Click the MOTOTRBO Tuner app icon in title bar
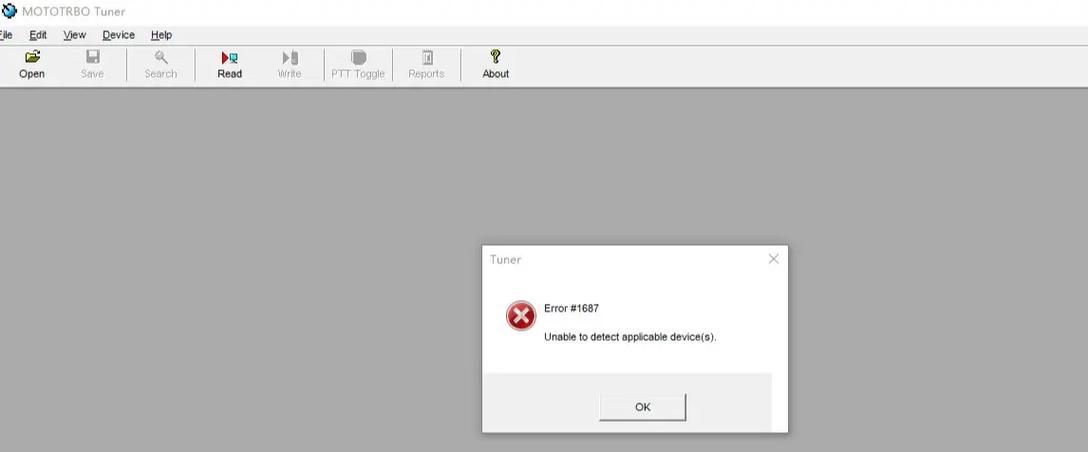Screen dimensions: 1088x452 pyautogui.click(x=9, y=11)
